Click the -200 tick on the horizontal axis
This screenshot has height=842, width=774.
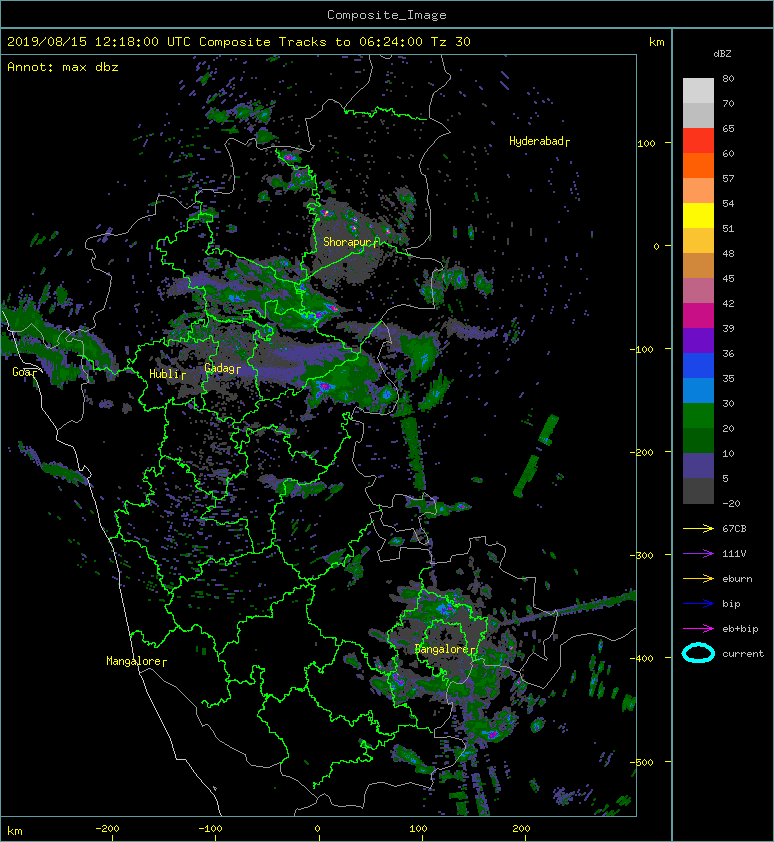click(x=107, y=829)
